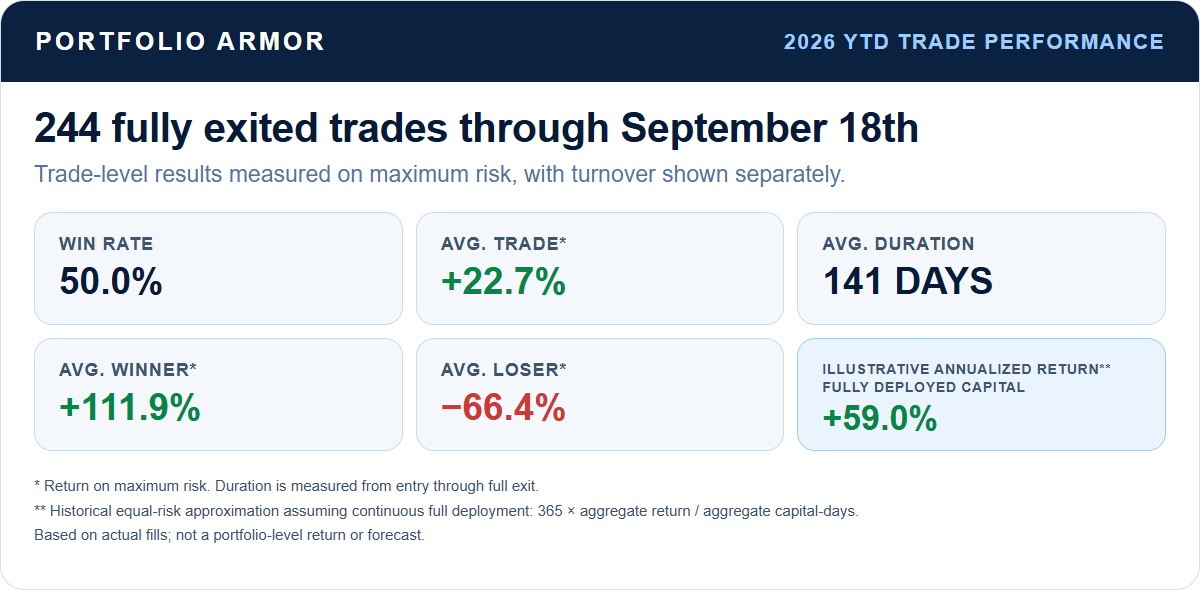
Task: Open the AVG. LOSER card
Action: pyautogui.click(x=600, y=394)
